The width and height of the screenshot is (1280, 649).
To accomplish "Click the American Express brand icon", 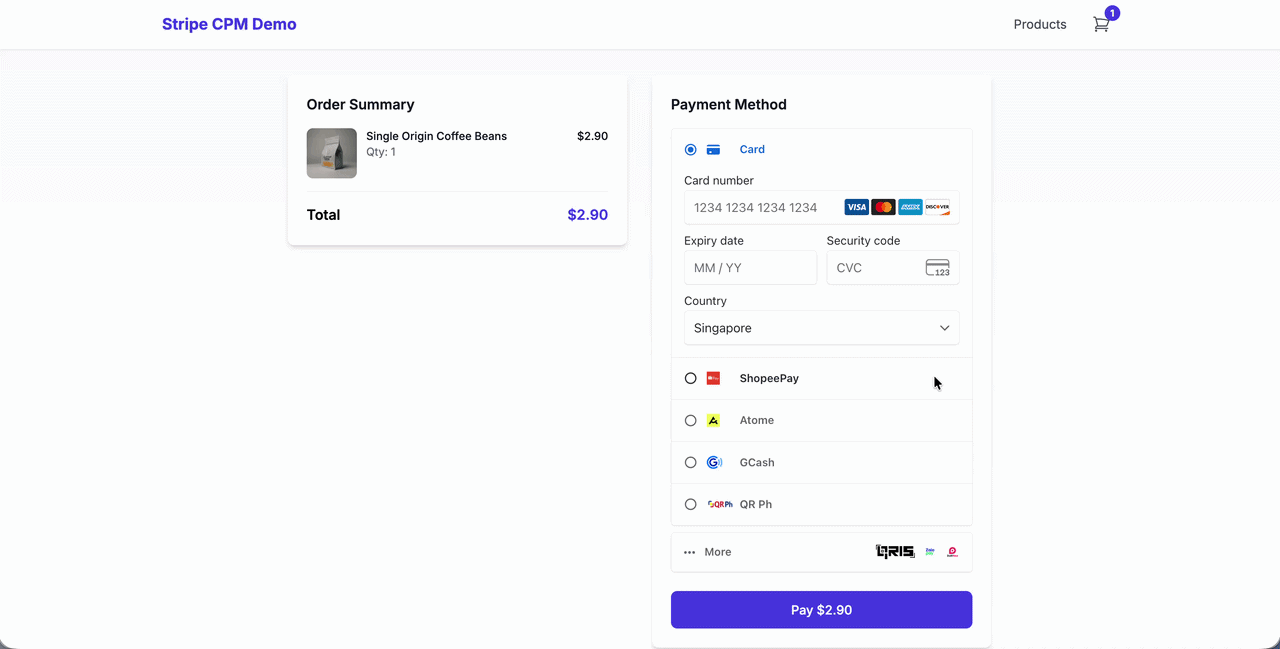I will 910,206.
